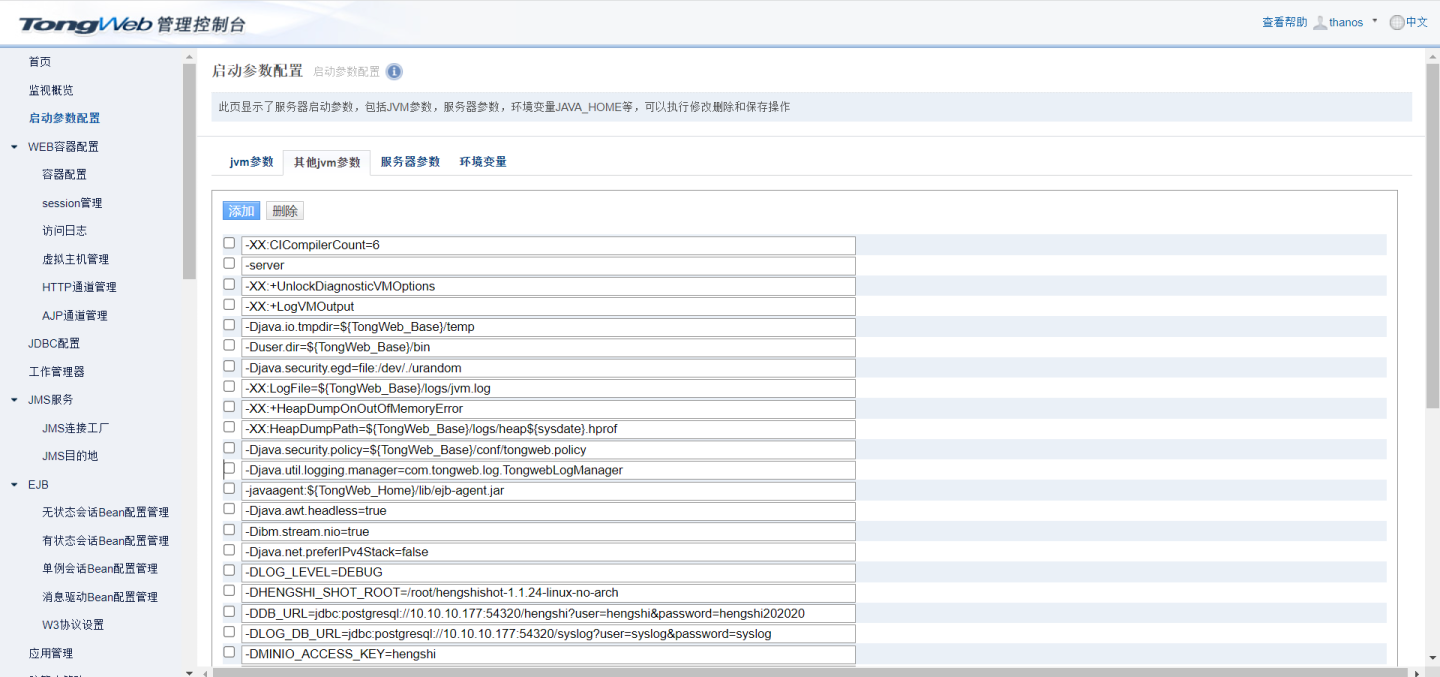Tick the -Djava.awt.headless=true checkbox
This screenshot has width=1440, height=677.
tap(229, 509)
